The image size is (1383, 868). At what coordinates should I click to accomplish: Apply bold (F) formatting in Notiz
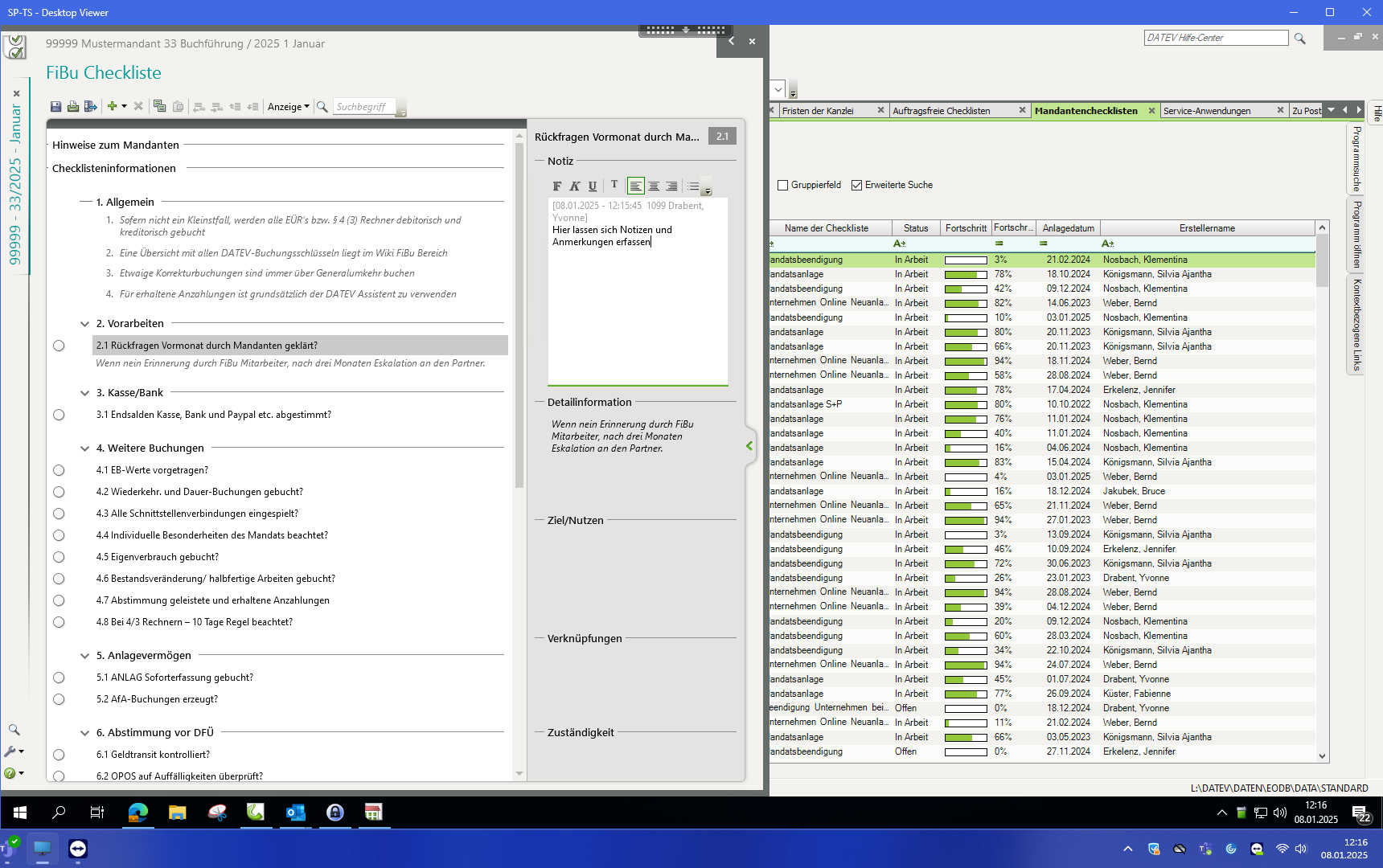557,186
